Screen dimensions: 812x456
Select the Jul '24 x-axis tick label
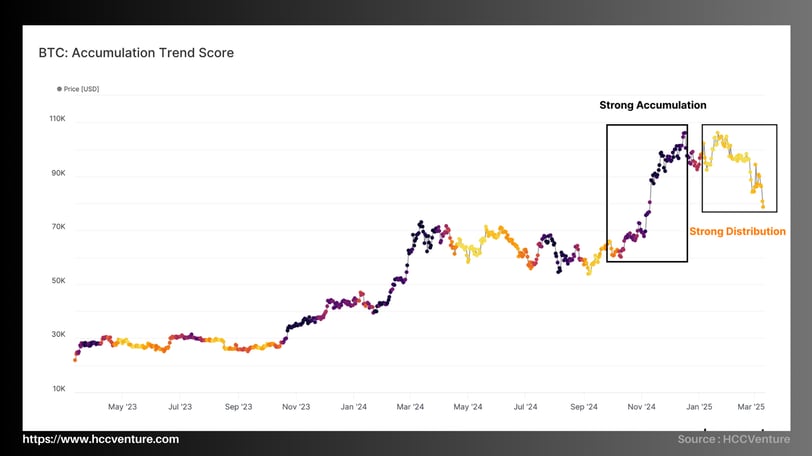click(525, 407)
